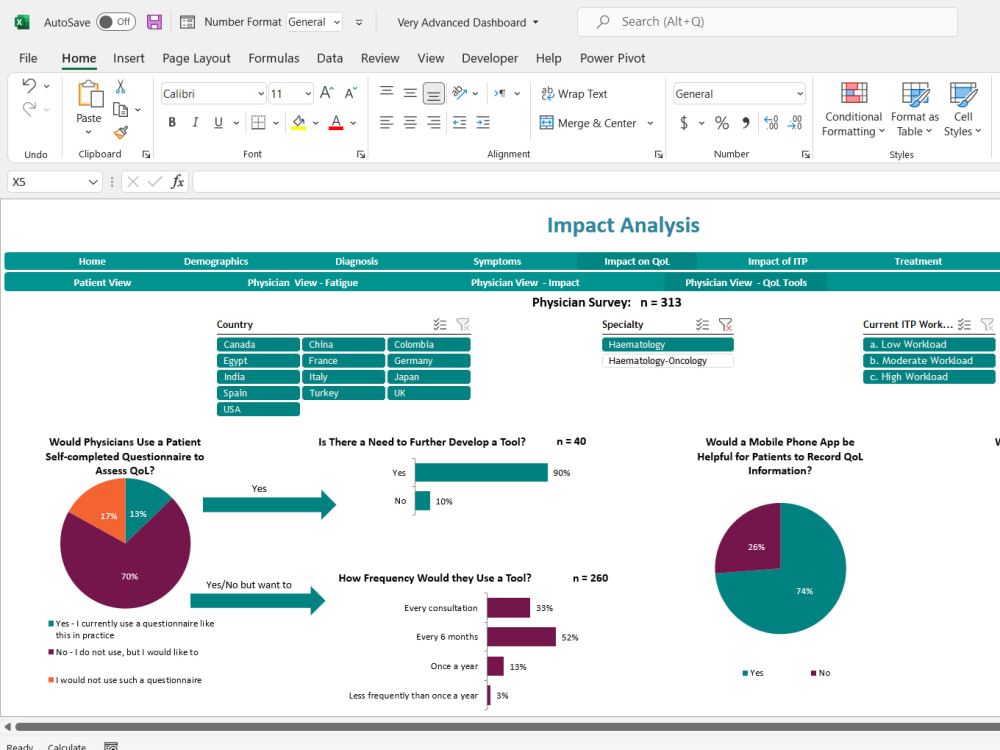Apply yellow Fill Color swatch

point(298,123)
